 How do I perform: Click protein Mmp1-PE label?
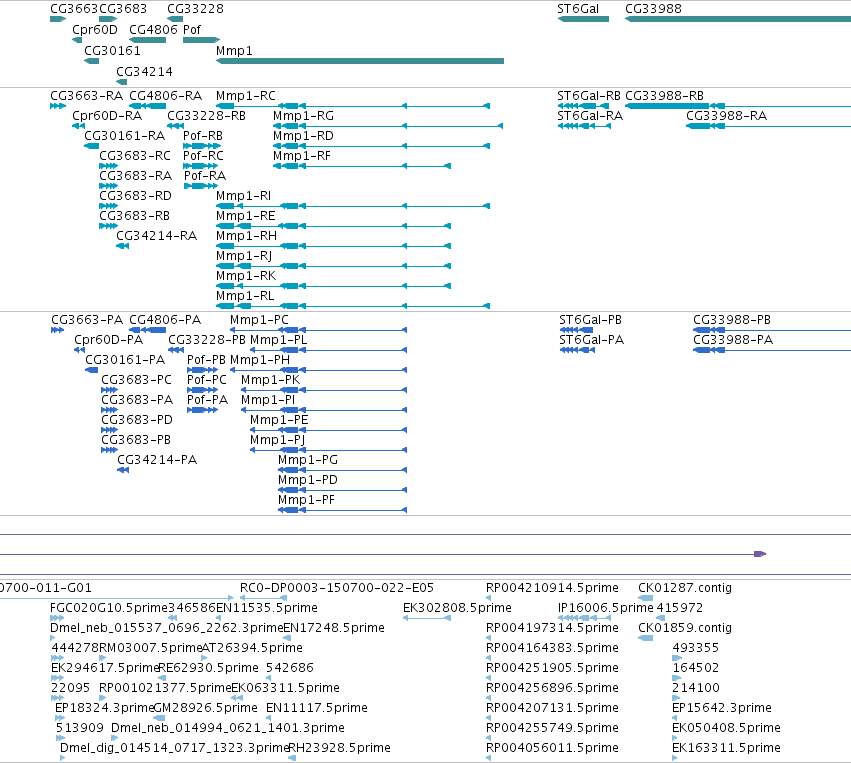pyautogui.click(x=279, y=420)
